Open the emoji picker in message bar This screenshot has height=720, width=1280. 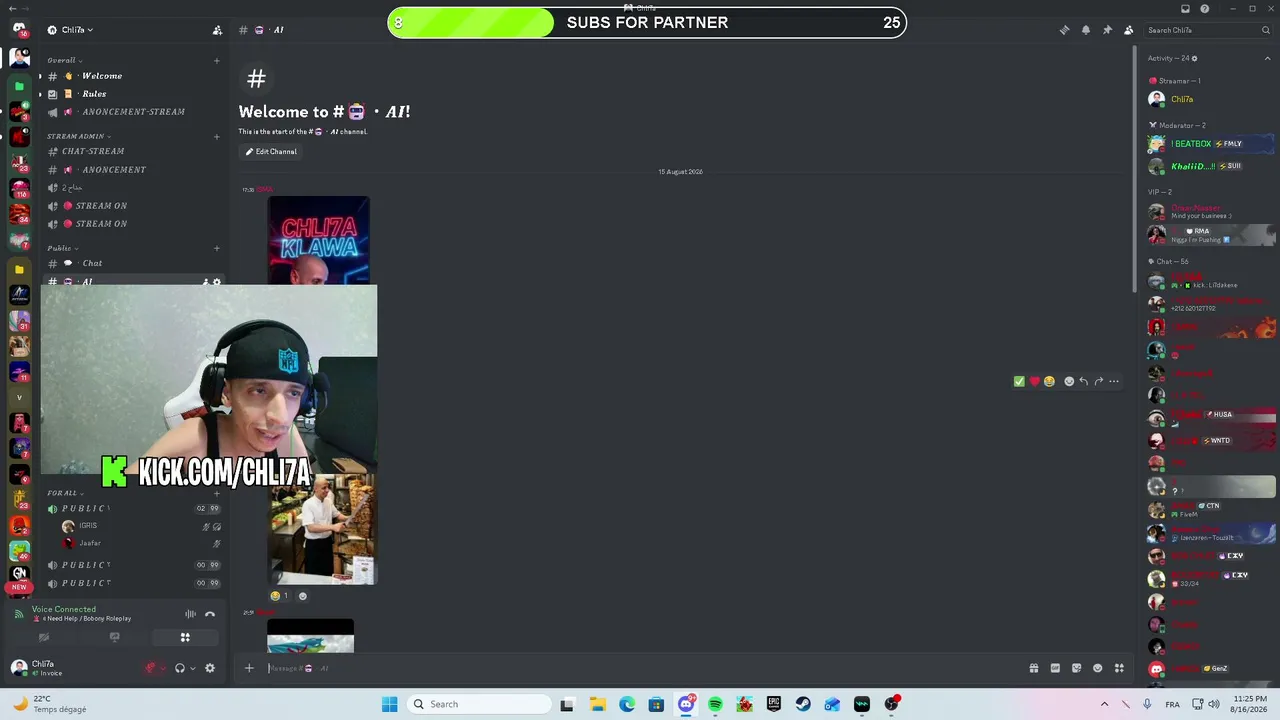(1098, 668)
